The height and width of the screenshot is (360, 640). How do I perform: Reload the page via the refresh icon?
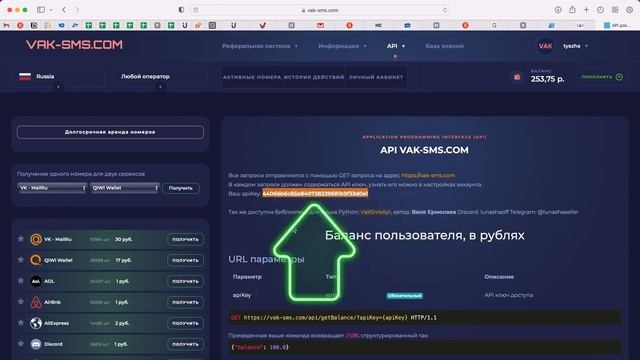tap(444, 10)
